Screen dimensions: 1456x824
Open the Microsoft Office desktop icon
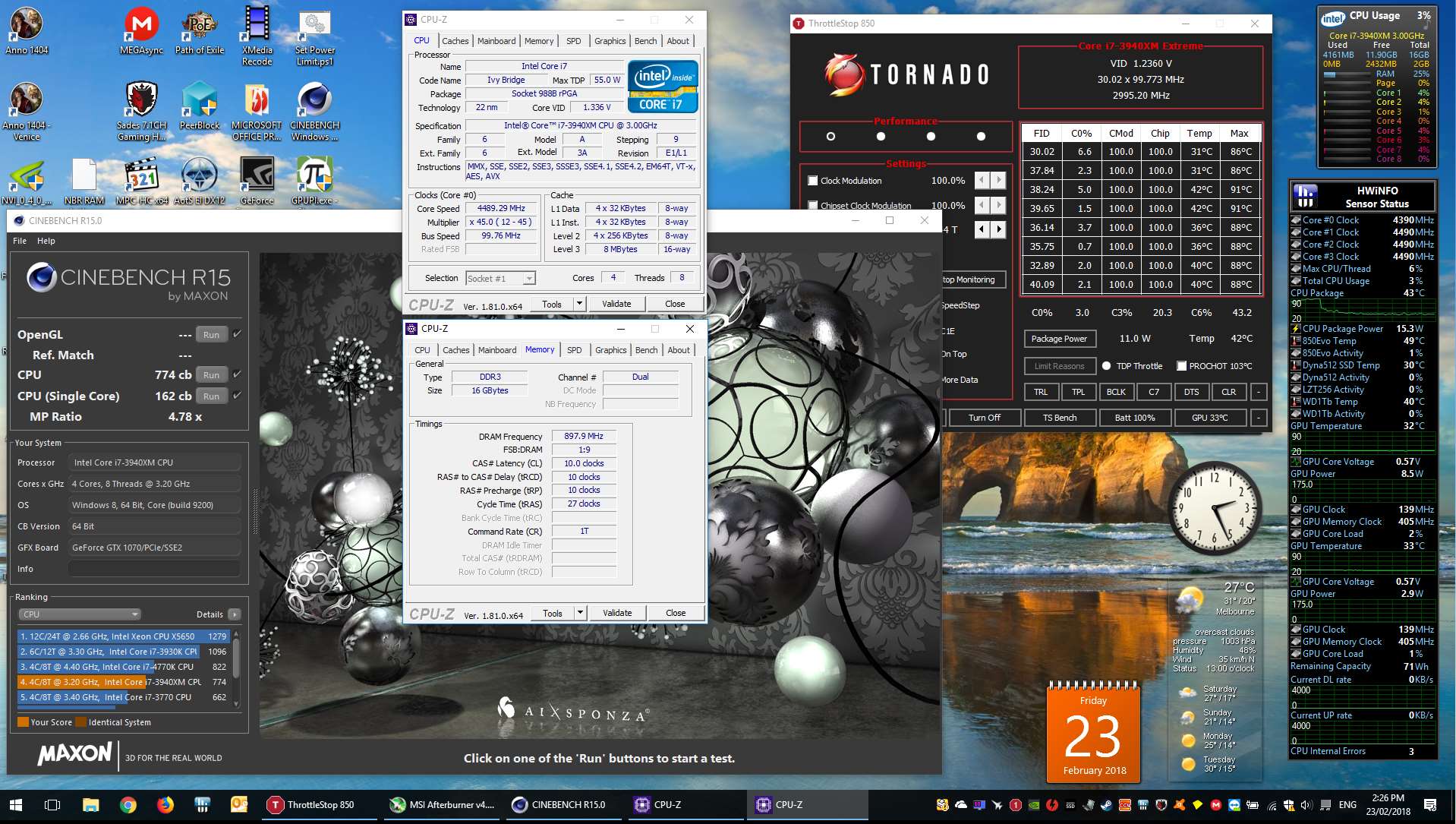coord(257,111)
